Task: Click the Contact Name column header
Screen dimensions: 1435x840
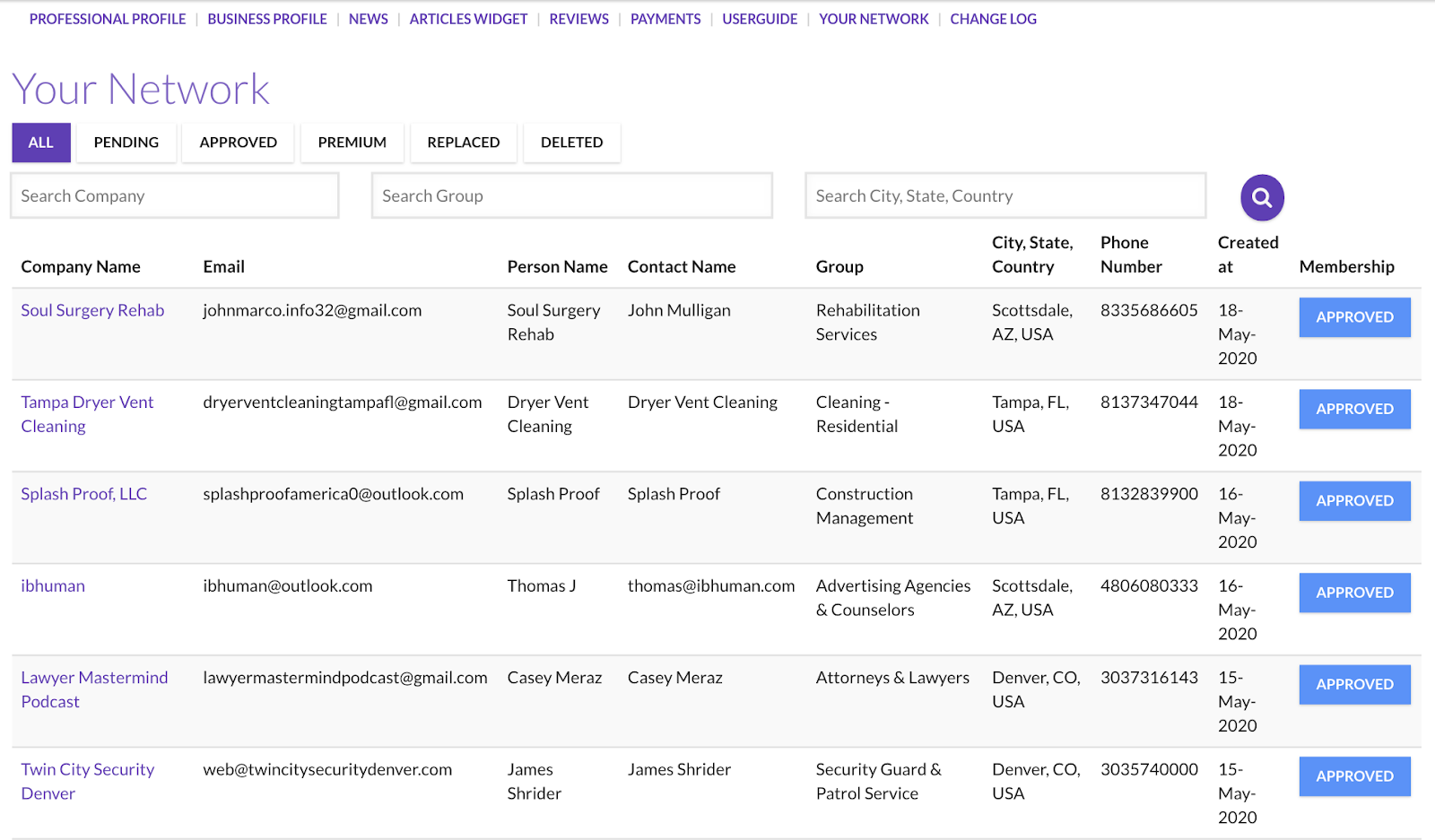Action: 682,266
